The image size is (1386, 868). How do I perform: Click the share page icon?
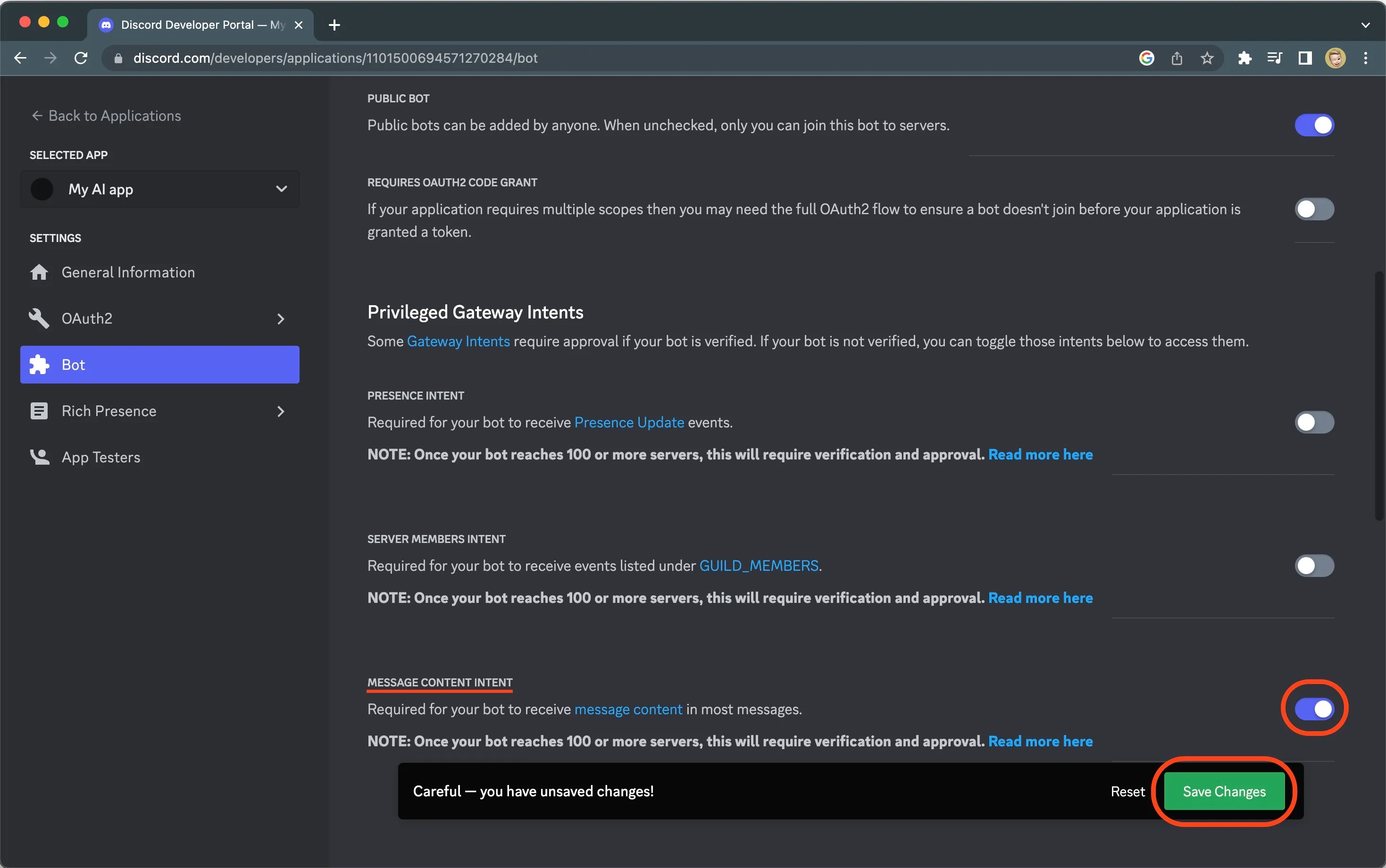(x=1177, y=58)
